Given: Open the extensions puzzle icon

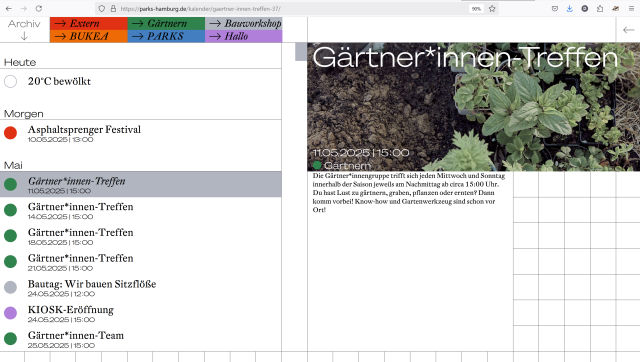Looking at the screenshot, I should pyautogui.click(x=600, y=9).
